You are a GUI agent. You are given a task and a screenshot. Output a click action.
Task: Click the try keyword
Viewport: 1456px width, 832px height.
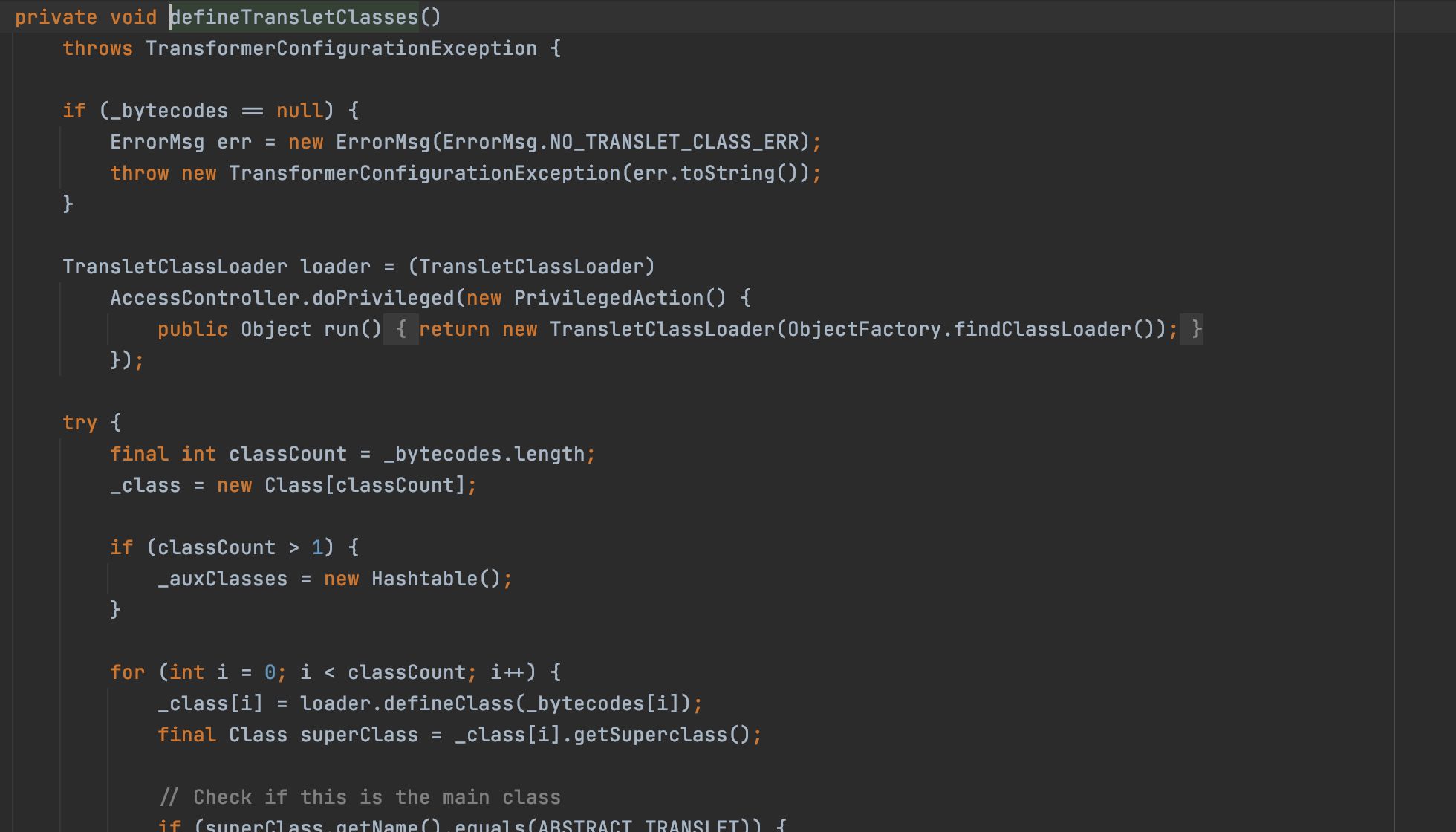click(x=80, y=423)
